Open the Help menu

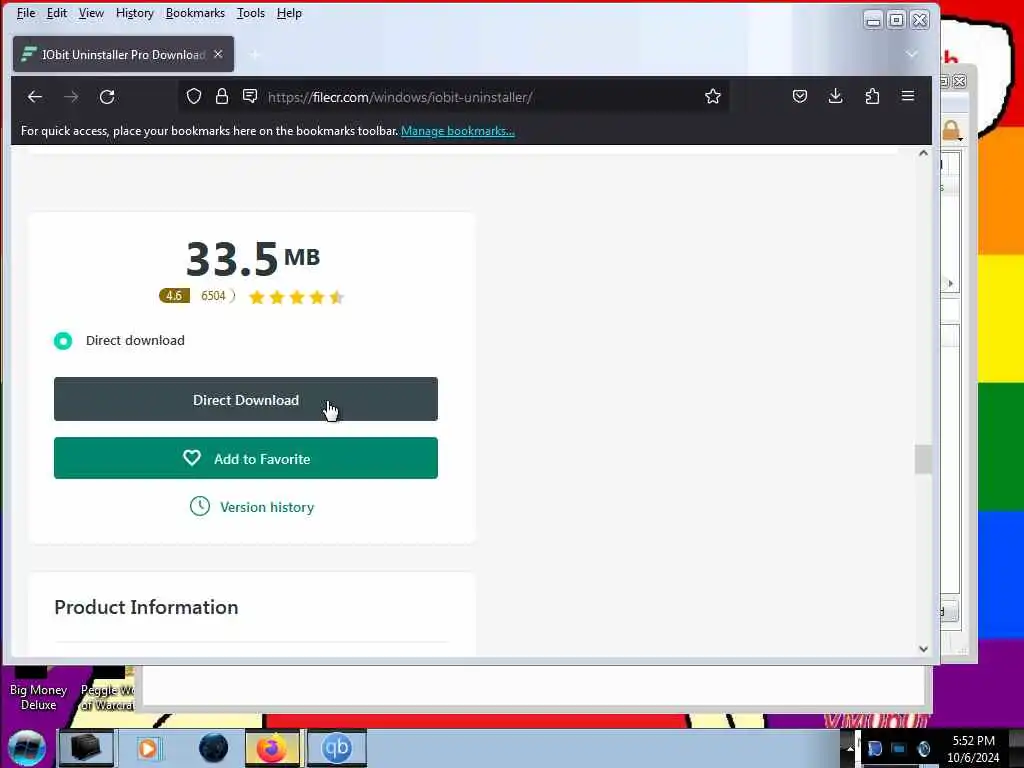click(289, 13)
